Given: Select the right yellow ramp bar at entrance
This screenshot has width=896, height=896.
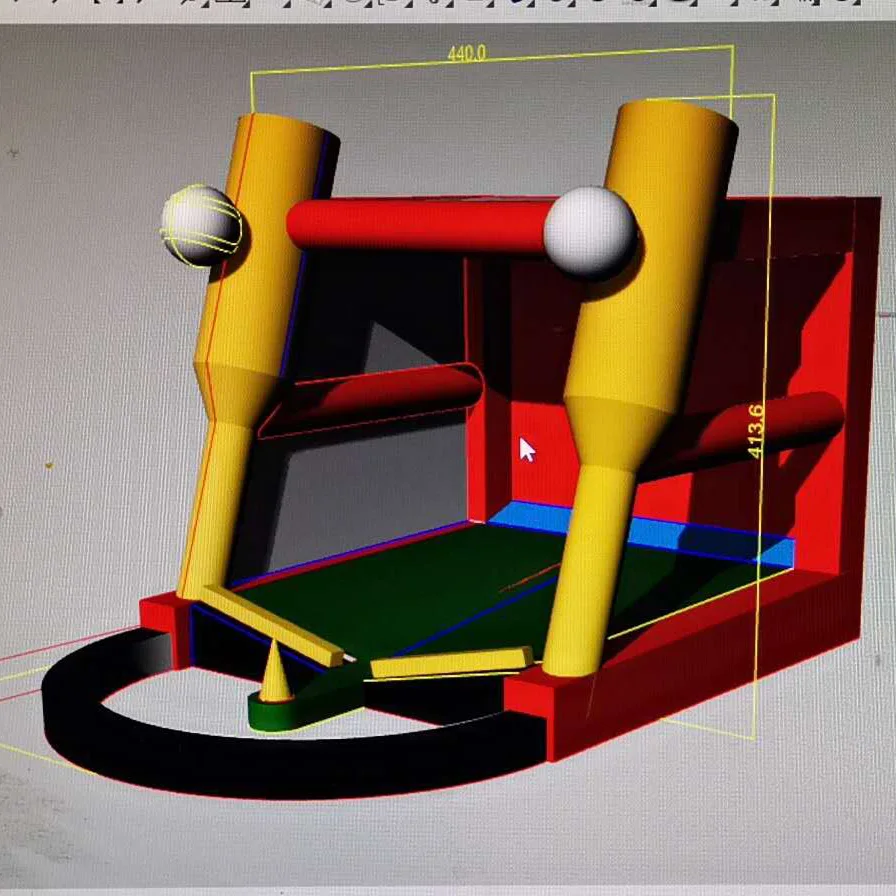Looking at the screenshot, I should click(451, 662).
